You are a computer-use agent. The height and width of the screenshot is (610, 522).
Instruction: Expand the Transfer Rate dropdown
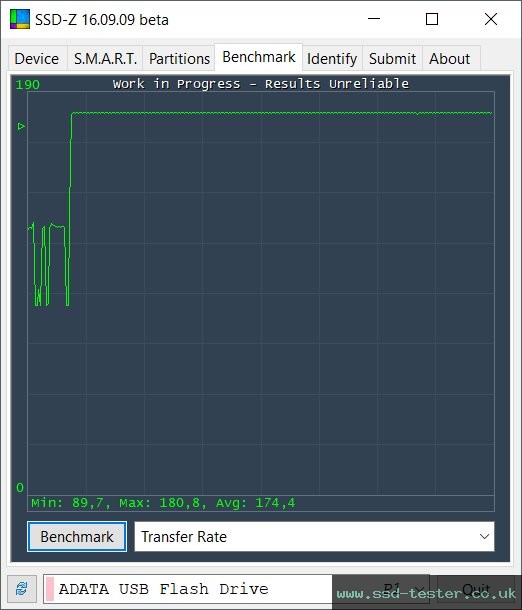(x=314, y=536)
